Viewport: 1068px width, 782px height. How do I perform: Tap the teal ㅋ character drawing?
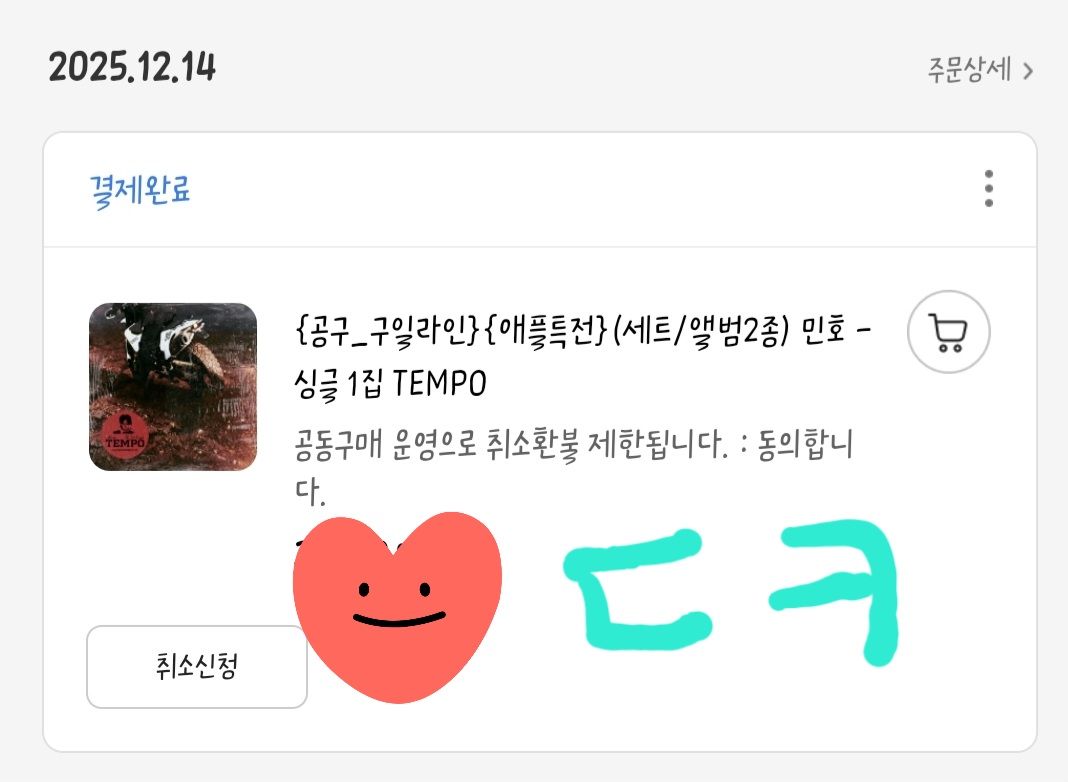point(835,591)
